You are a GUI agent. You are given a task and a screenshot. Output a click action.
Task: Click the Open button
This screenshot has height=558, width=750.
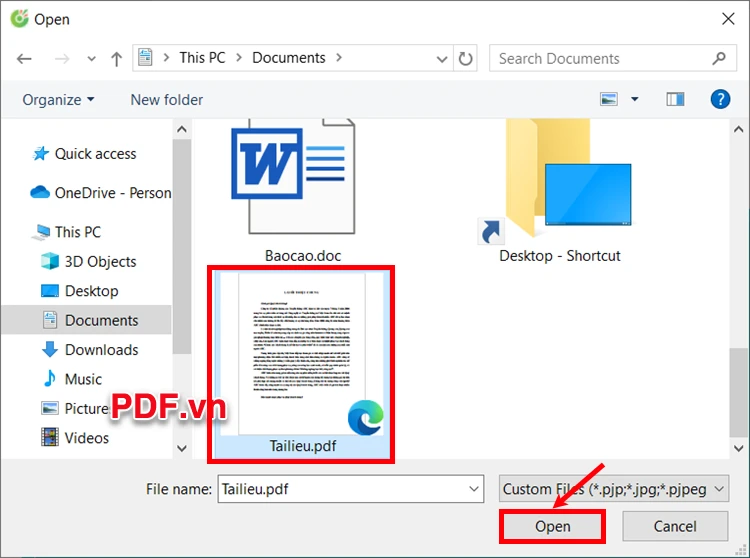pyautogui.click(x=552, y=527)
